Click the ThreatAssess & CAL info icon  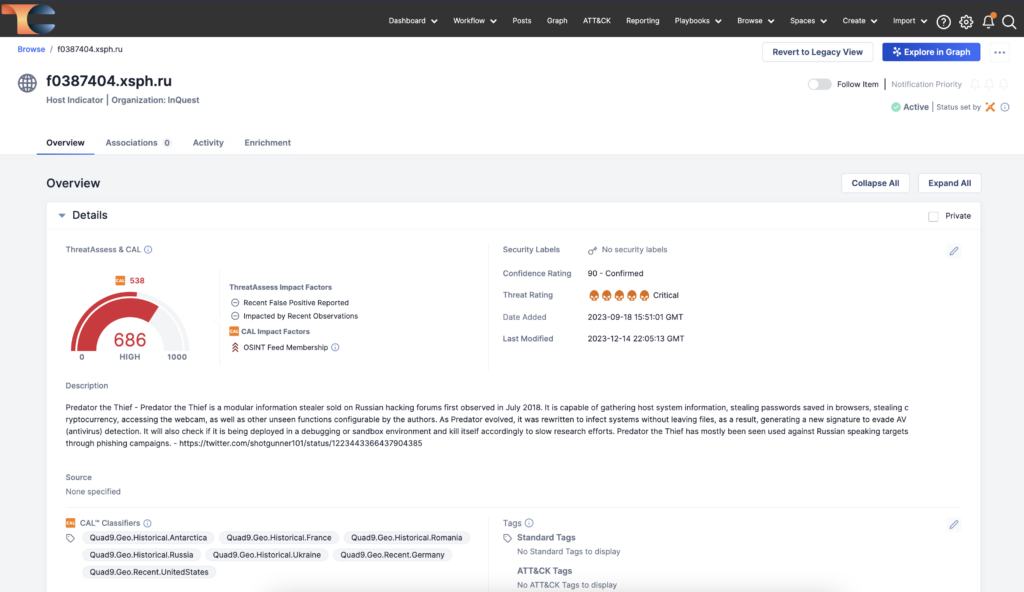click(148, 250)
